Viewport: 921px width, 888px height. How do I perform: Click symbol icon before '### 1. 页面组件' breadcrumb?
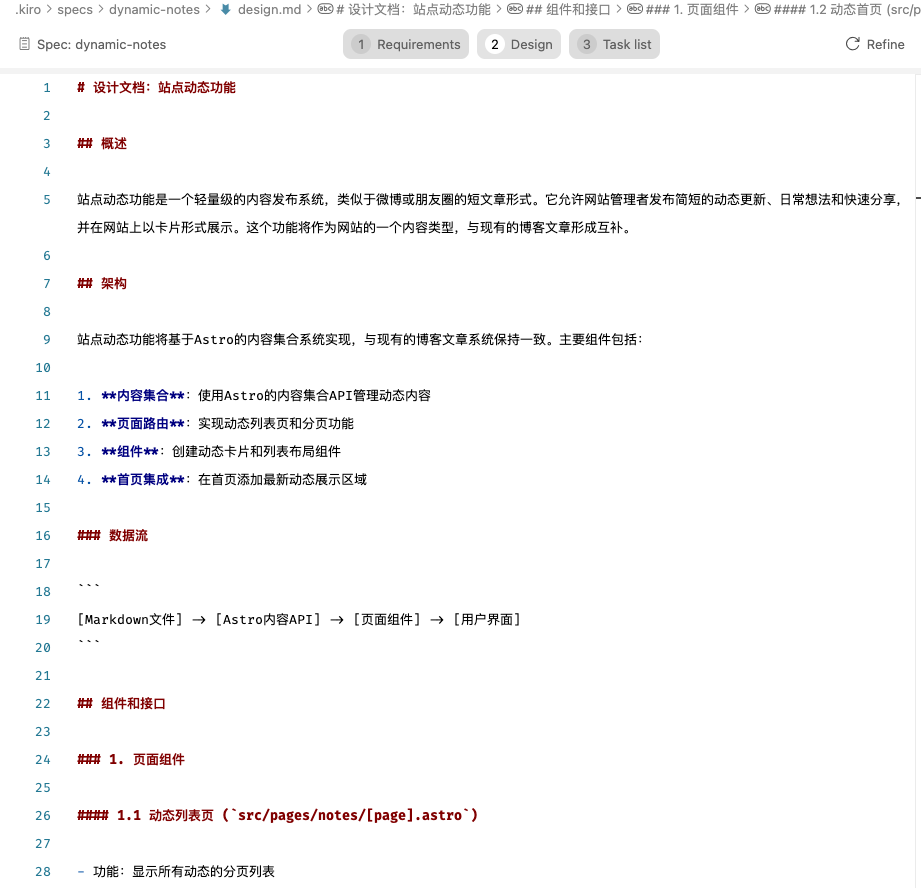635,9
